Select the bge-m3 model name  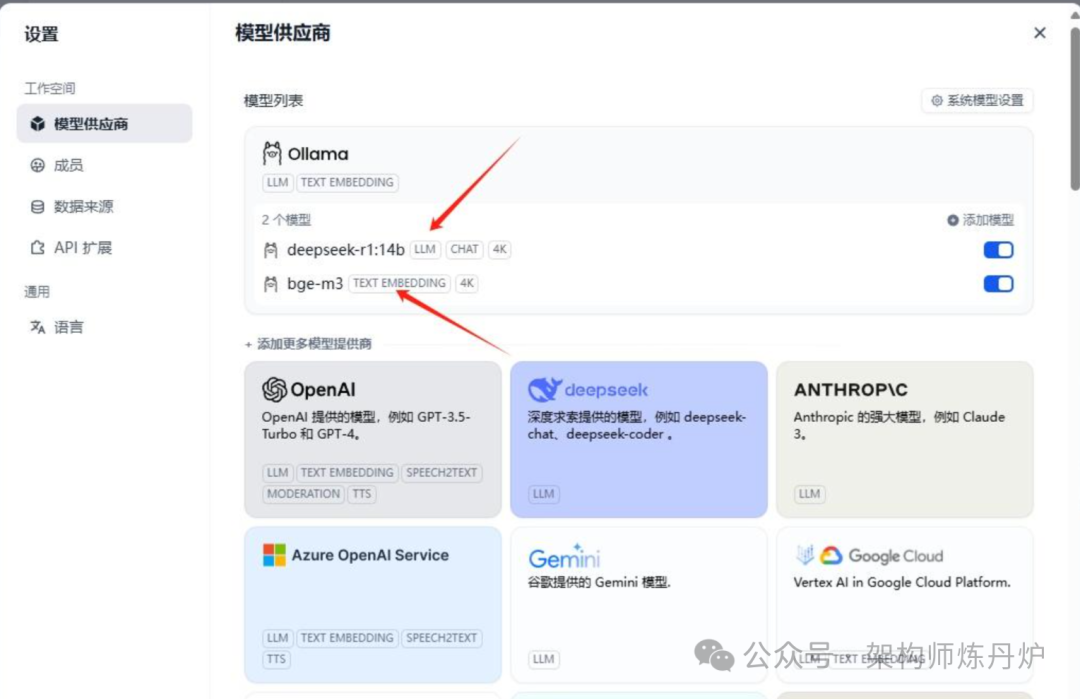tap(315, 284)
